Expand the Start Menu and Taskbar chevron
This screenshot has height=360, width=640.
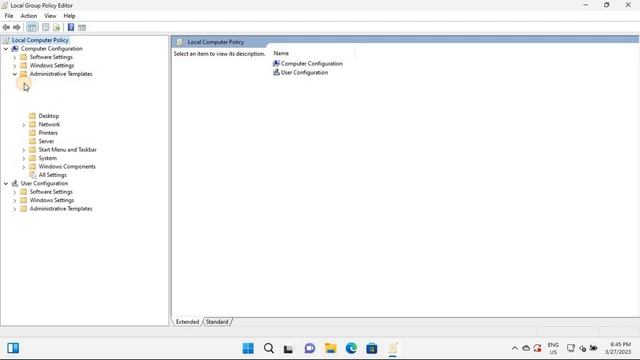(24, 150)
